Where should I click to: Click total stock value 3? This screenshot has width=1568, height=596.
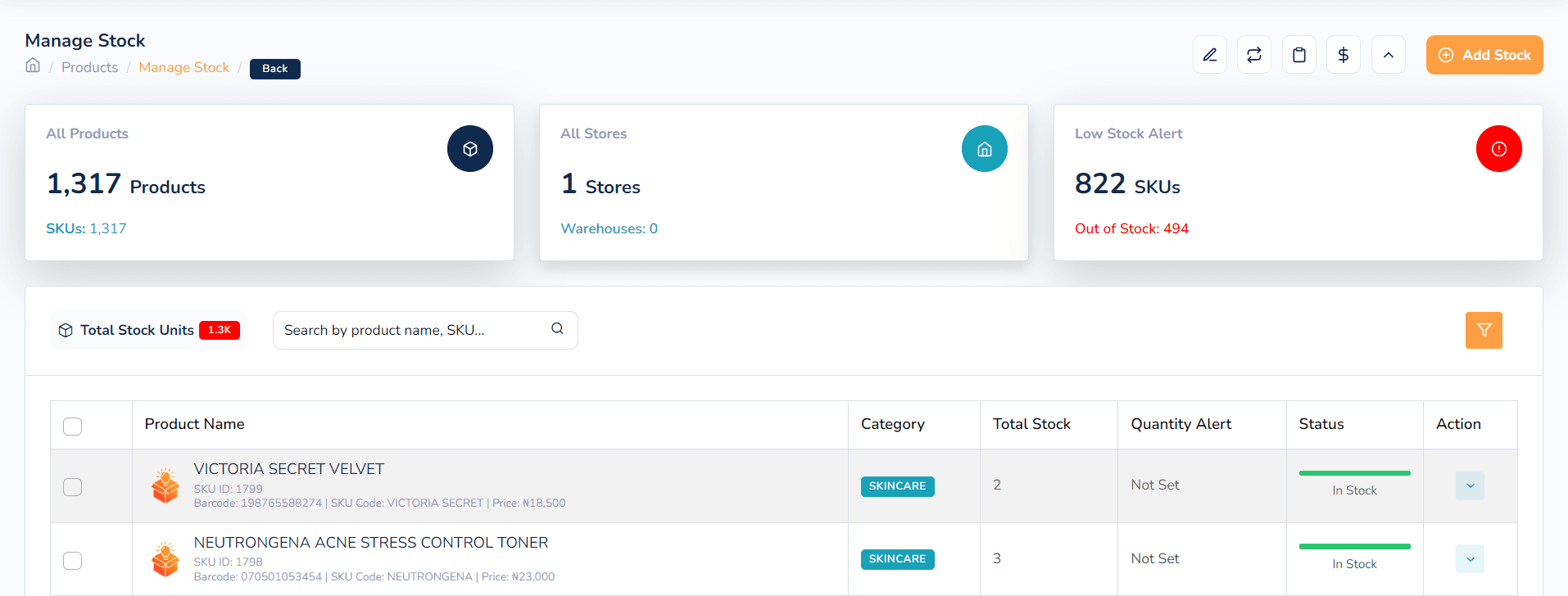pyautogui.click(x=997, y=558)
